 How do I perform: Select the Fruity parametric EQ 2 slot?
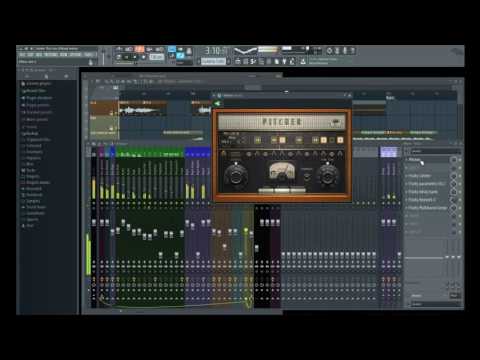(426, 184)
